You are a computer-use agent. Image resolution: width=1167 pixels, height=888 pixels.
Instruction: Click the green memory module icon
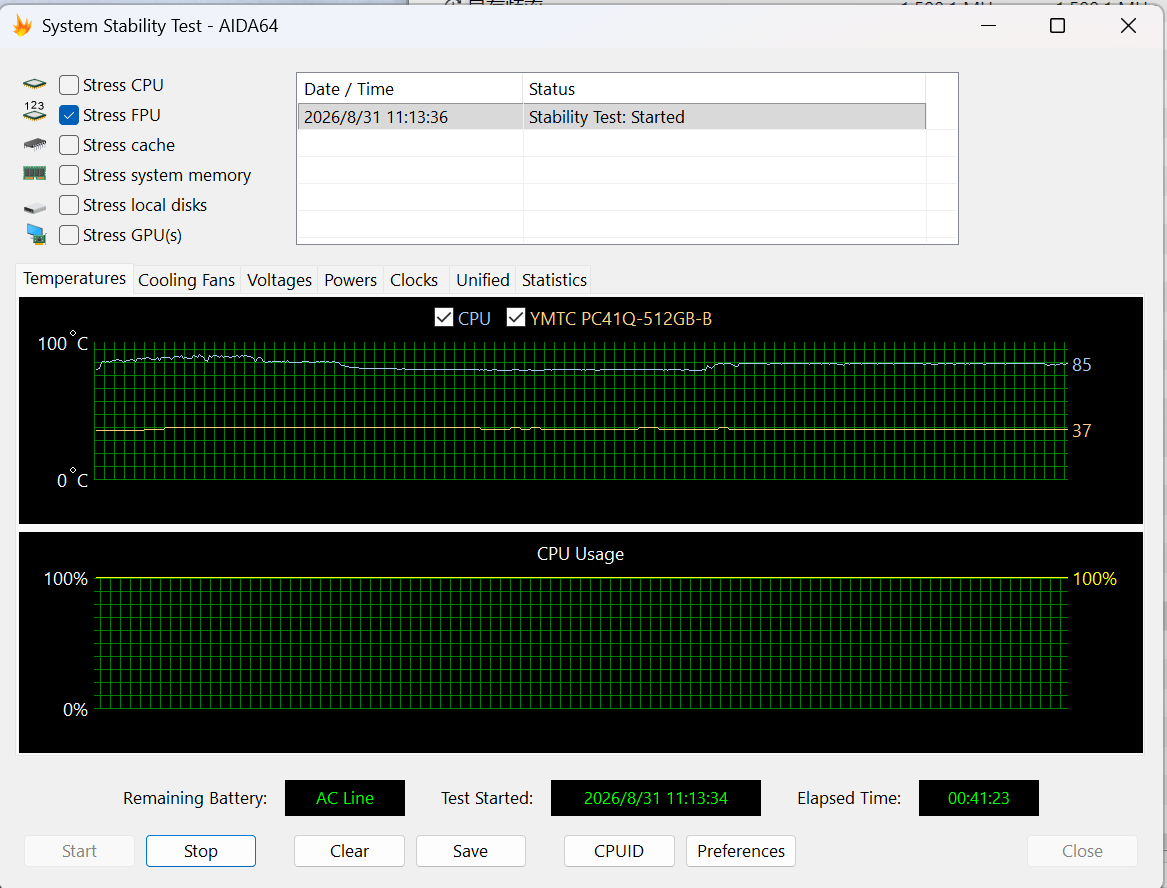coord(34,174)
